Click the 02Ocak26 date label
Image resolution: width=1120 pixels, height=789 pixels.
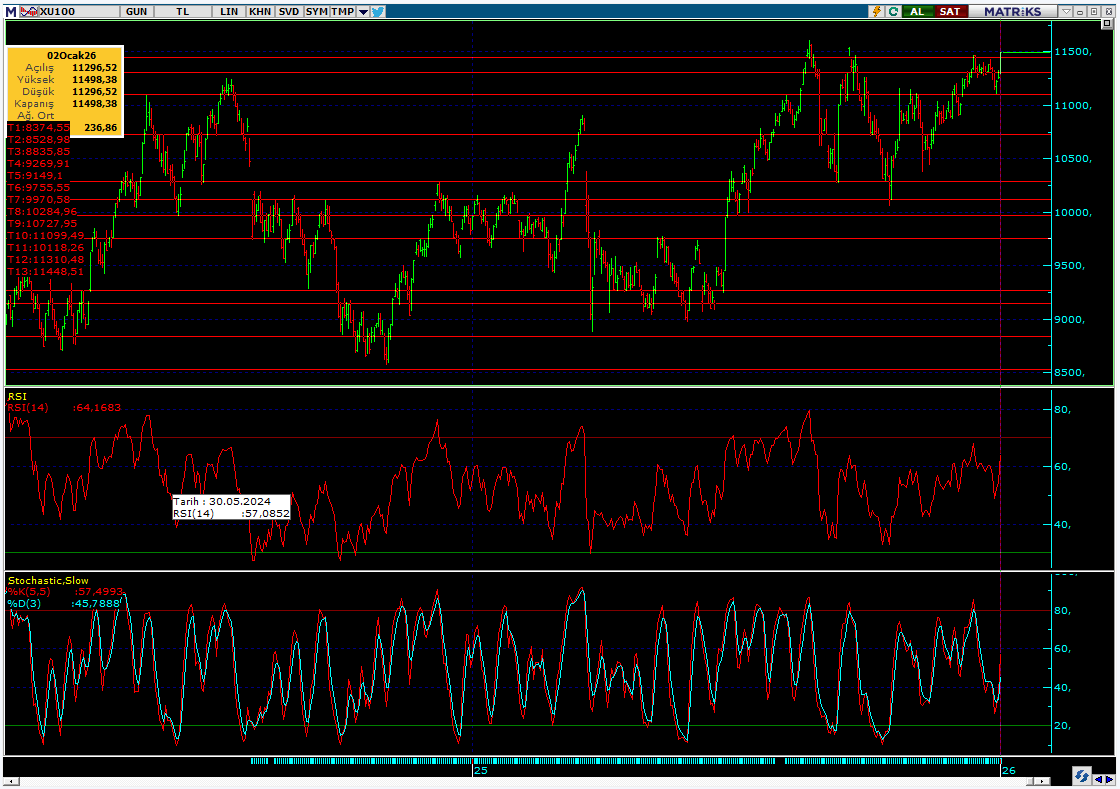click(71, 55)
